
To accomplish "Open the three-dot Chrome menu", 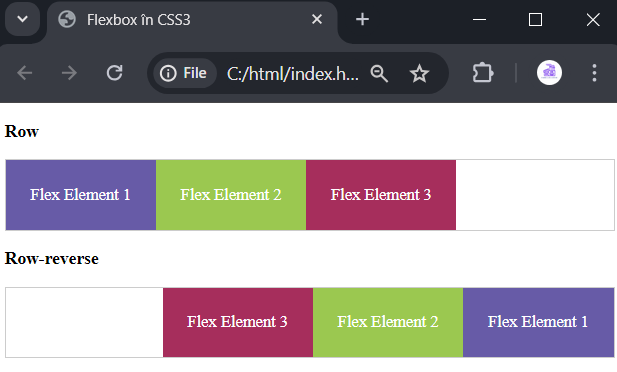I will 594,73.
